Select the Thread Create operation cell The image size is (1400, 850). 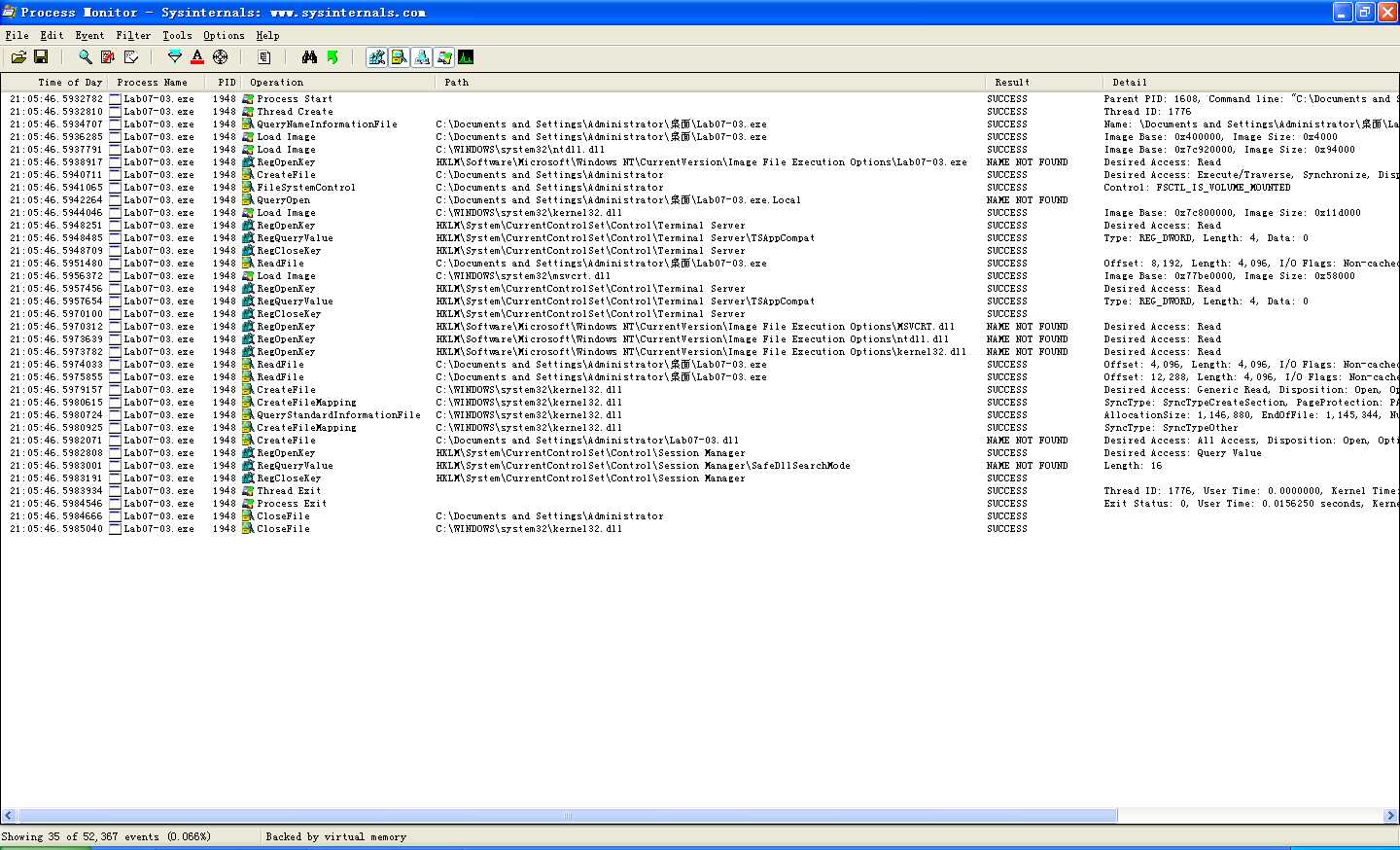tap(295, 112)
